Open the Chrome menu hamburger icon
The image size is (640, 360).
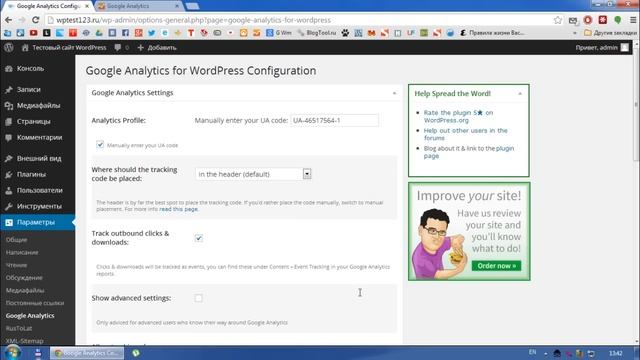[633, 20]
